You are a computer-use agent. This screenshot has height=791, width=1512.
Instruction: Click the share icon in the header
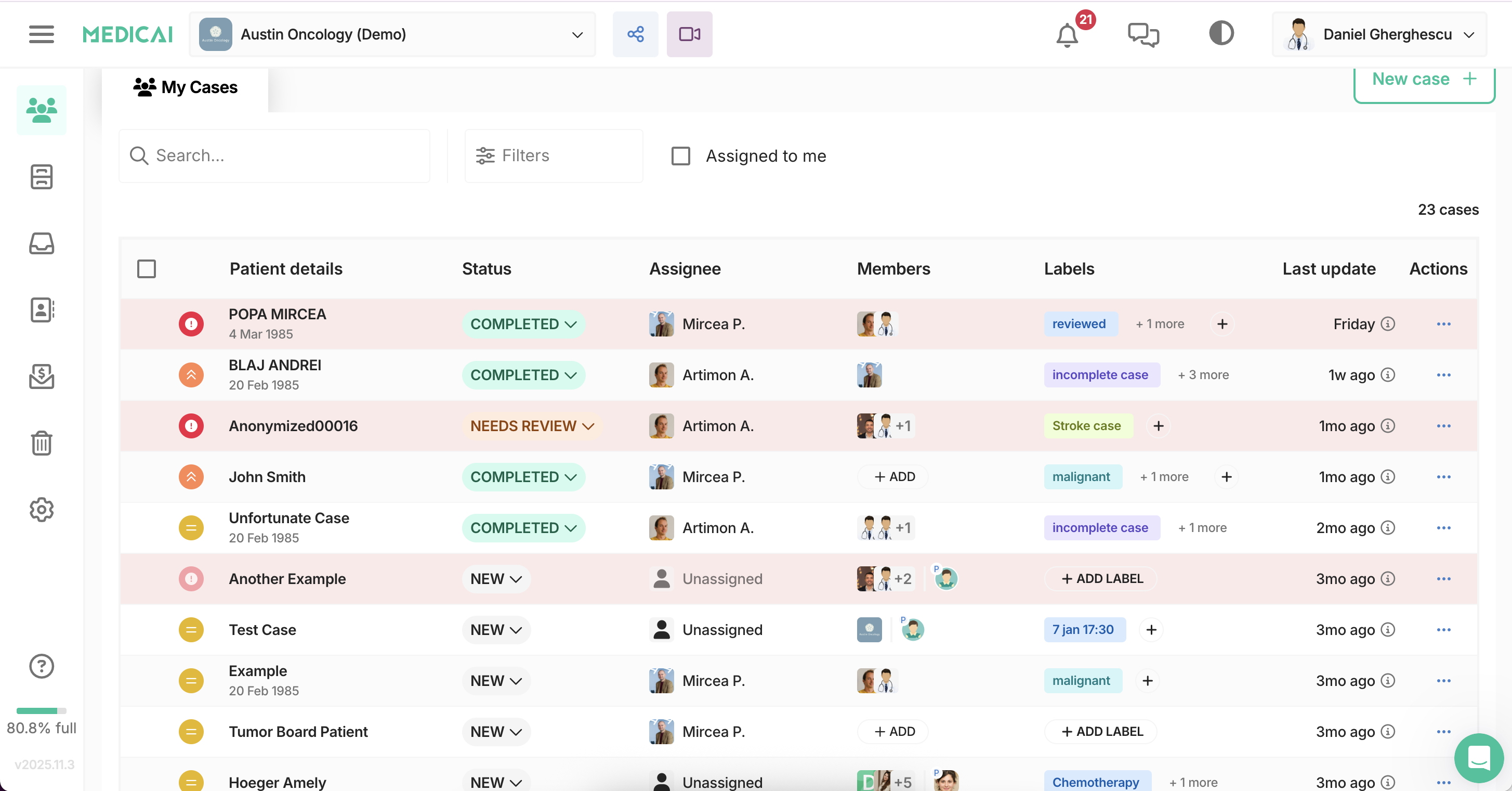pos(635,34)
